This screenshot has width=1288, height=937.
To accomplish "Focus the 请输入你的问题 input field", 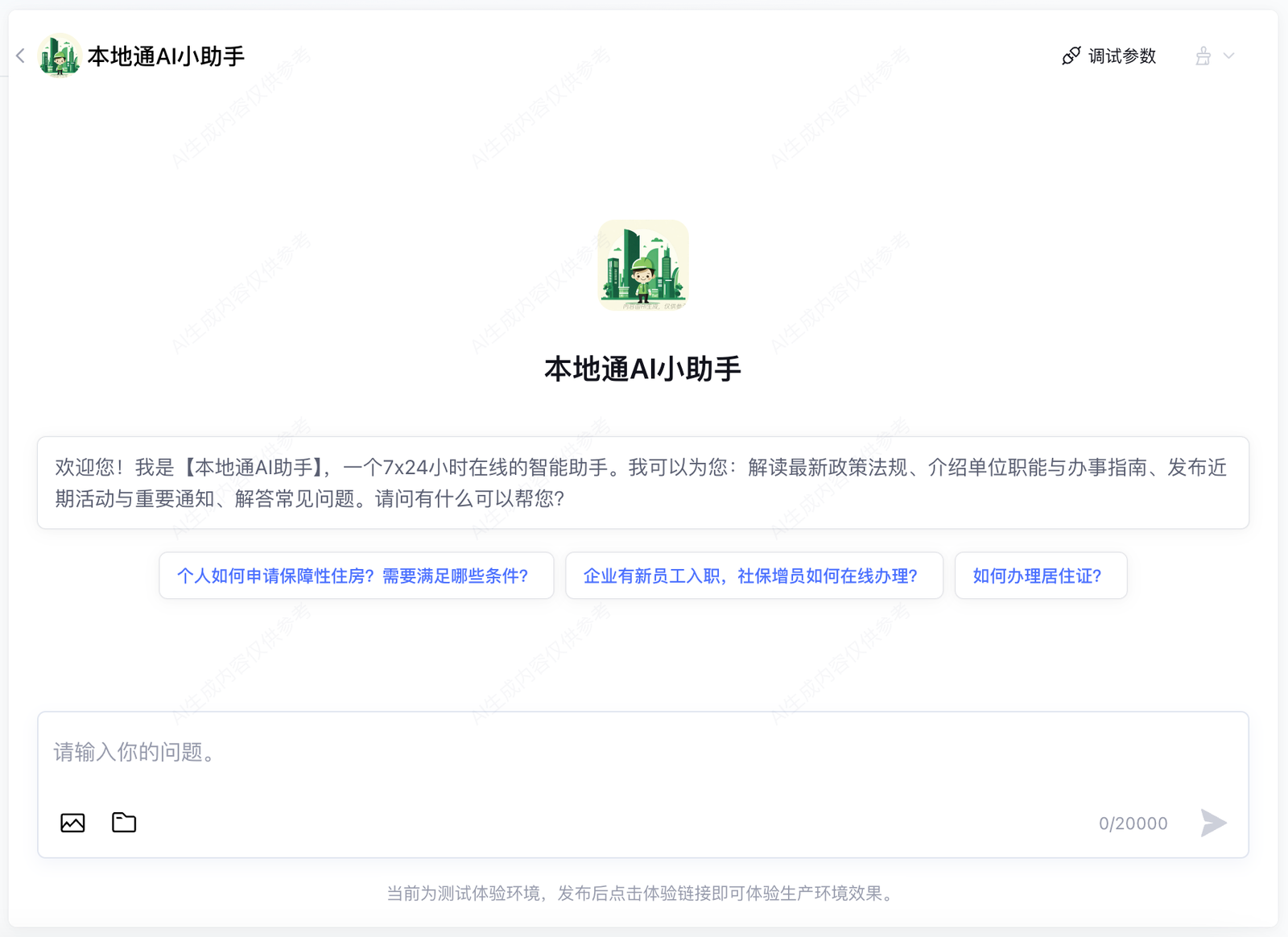I will tap(642, 753).
